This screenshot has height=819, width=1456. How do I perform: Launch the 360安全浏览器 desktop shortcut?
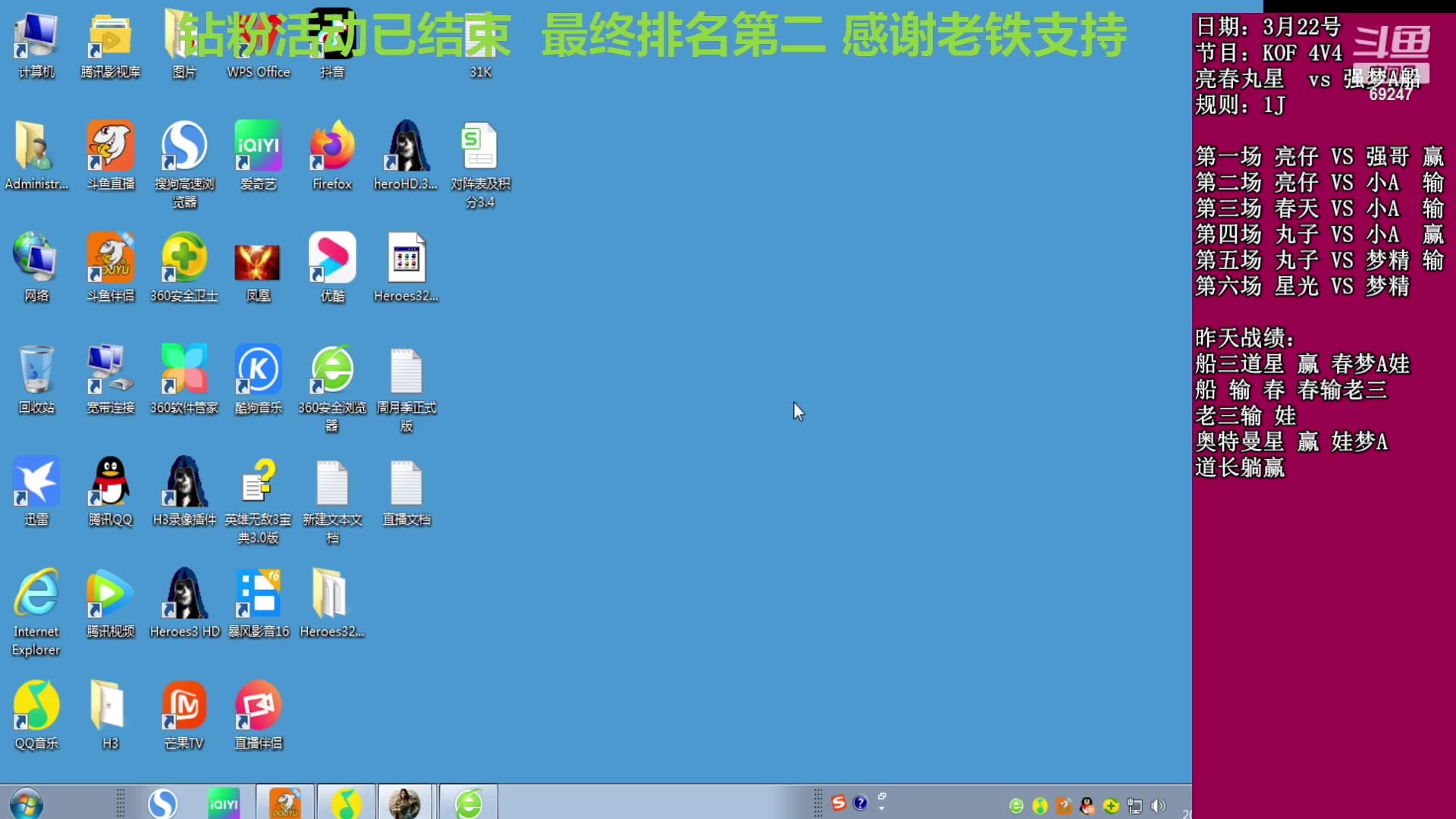click(332, 388)
